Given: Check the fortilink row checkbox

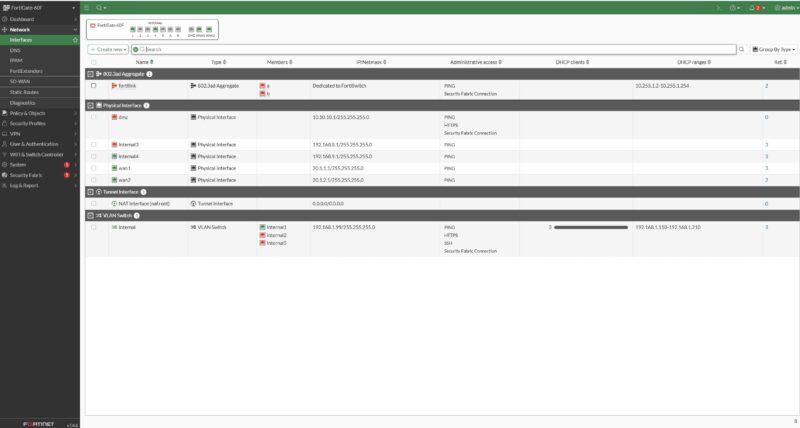Looking at the screenshot, I should pyautogui.click(x=93, y=86).
